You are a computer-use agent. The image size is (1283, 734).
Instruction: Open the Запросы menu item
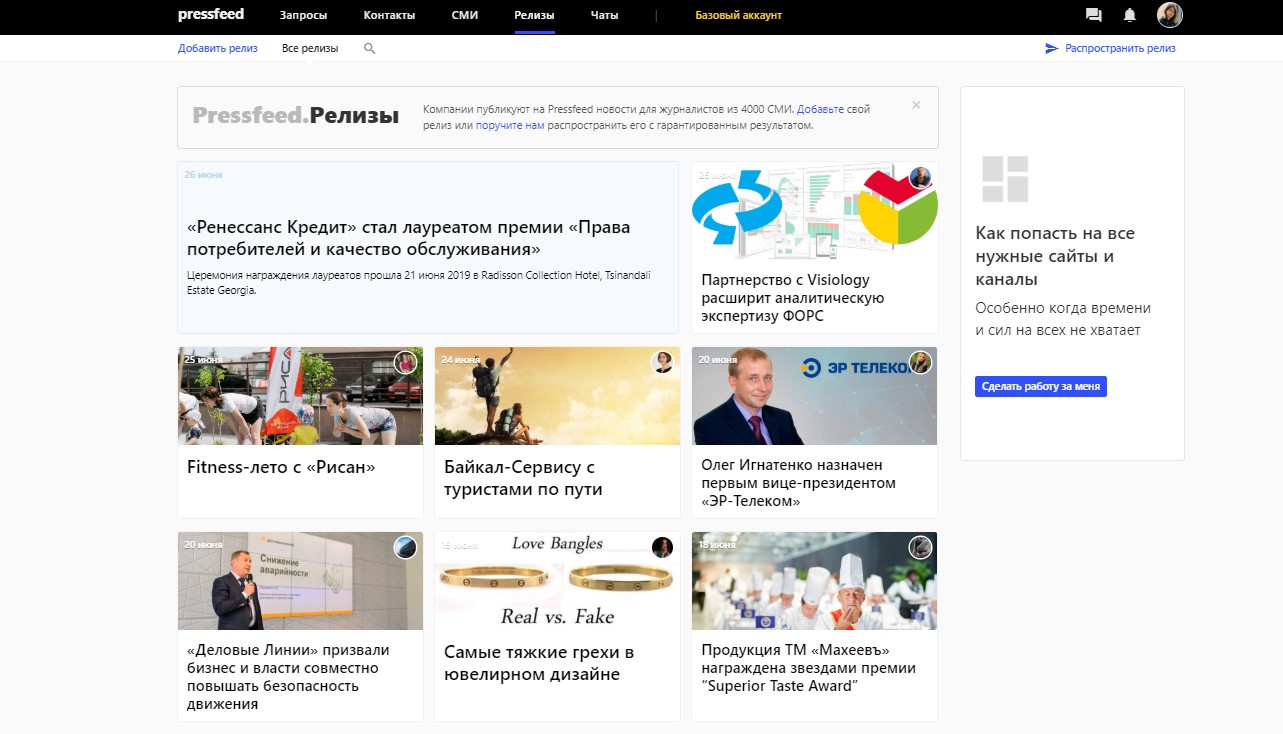[303, 15]
